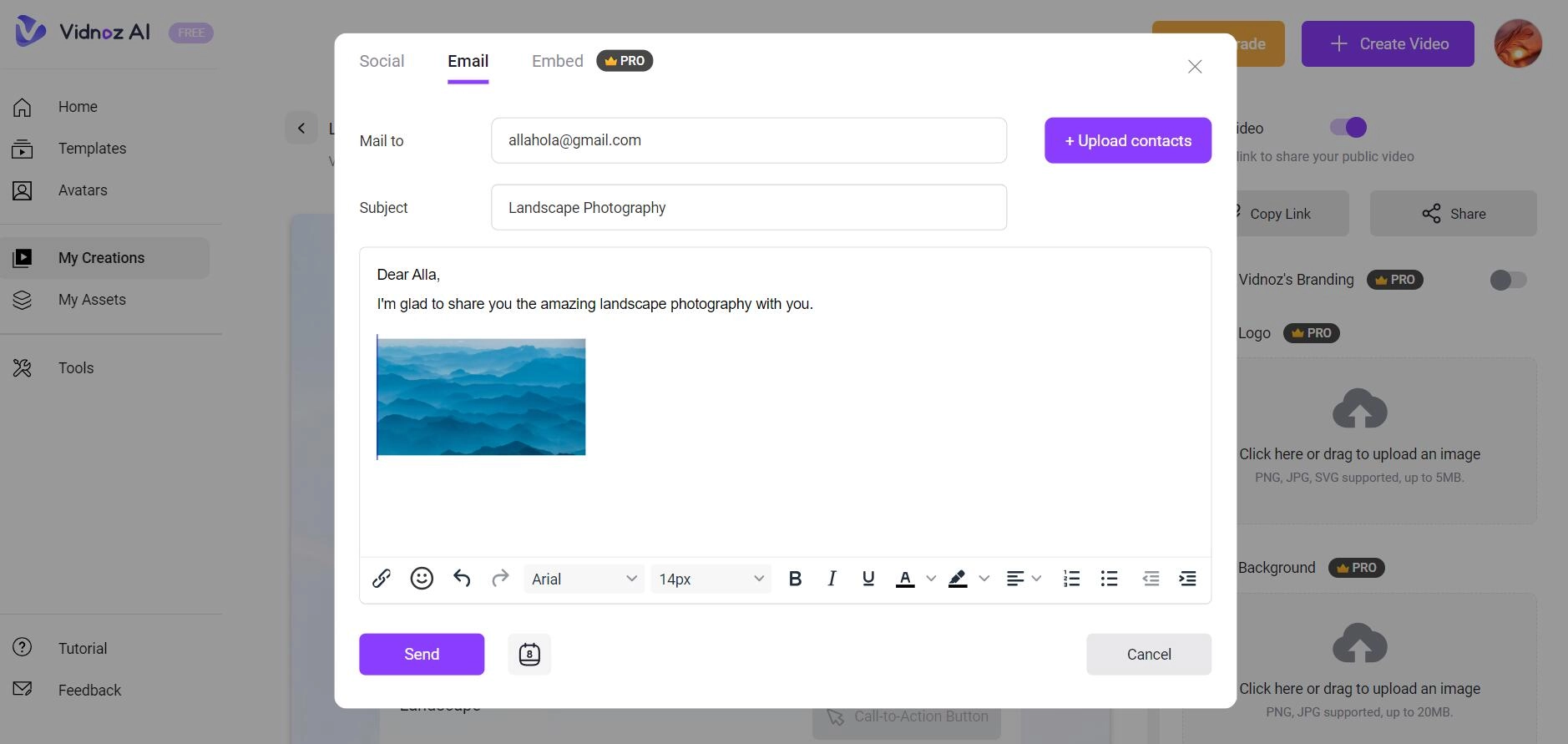Screen dimensions: 1568x744
Task: Insert a numbered list
Action: pyautogui.click(x=1071, y=579)
